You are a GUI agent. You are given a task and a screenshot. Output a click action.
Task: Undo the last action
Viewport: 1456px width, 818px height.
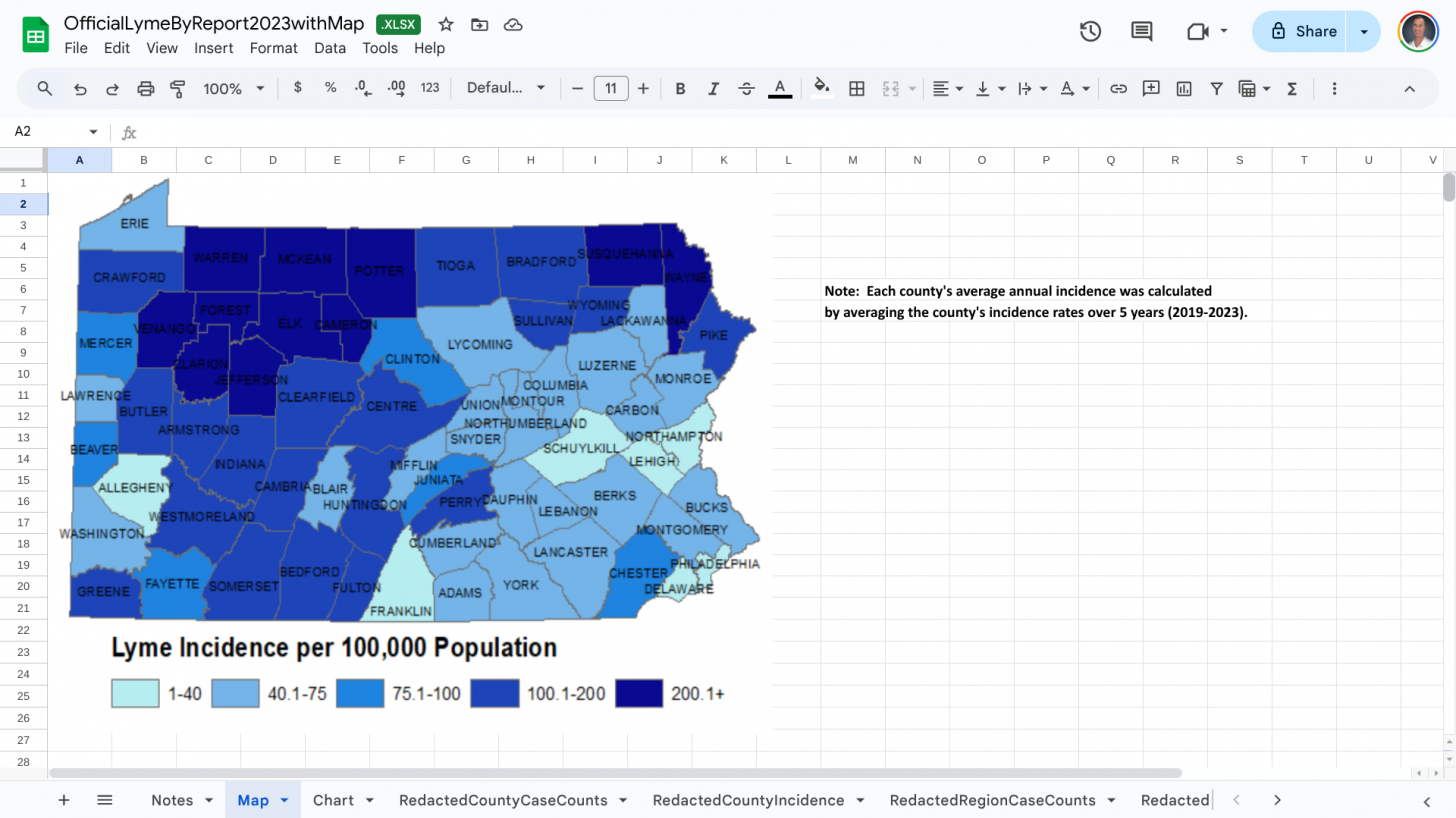(80, 88)
